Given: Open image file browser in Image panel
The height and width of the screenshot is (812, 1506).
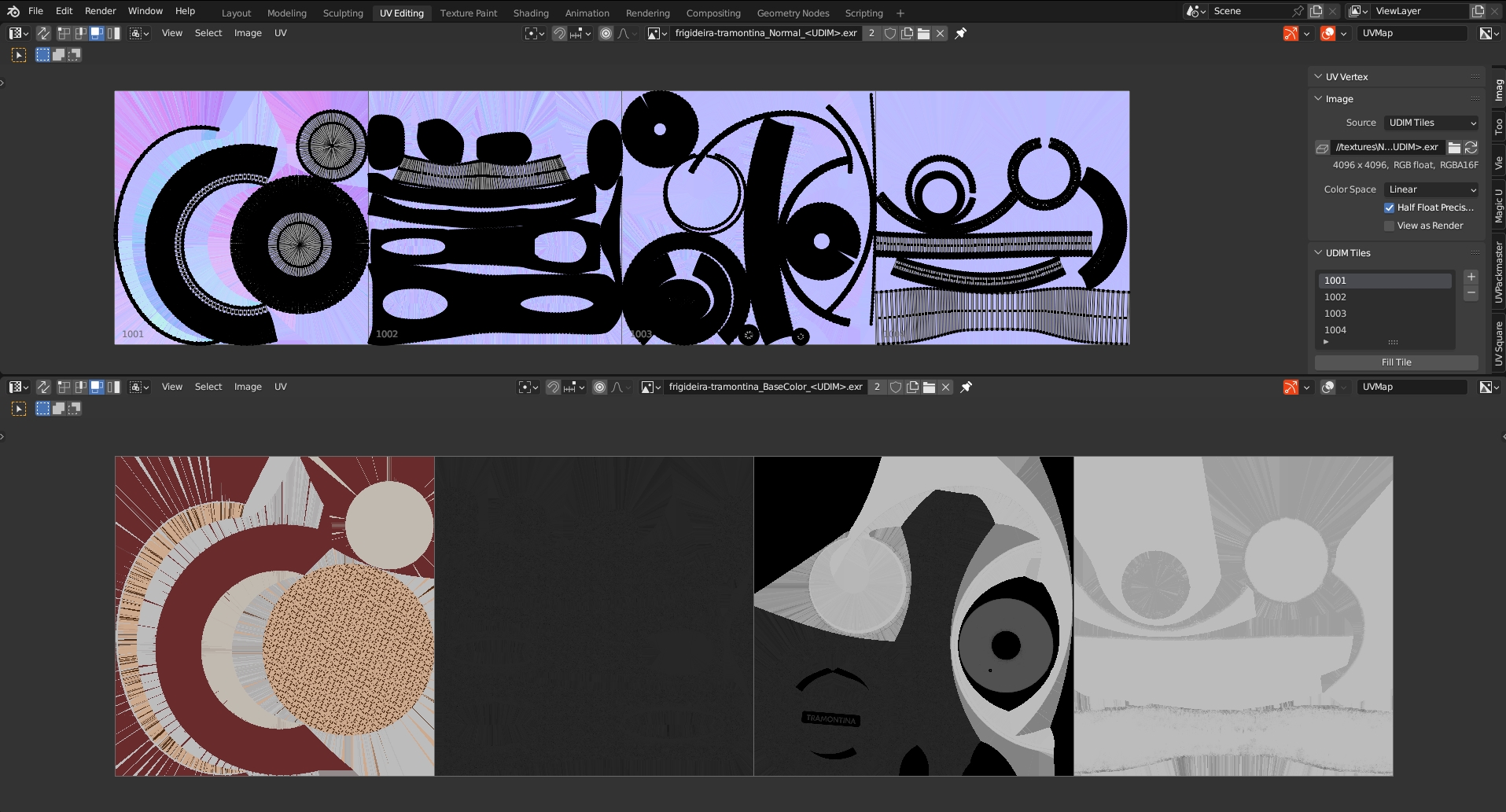Looking at the screenshot, I should point(1454,147).
